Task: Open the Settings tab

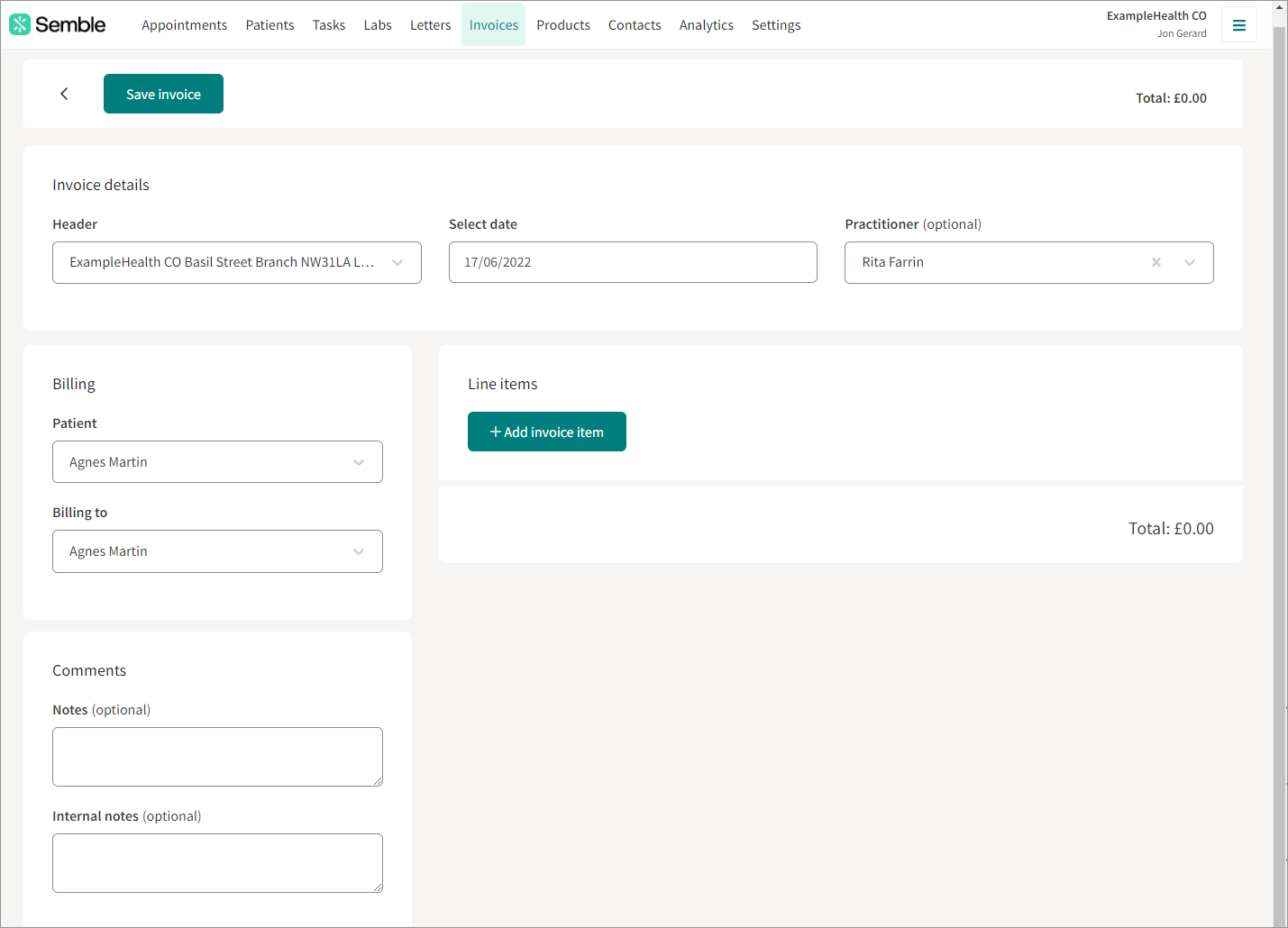Action: (776, 25)
